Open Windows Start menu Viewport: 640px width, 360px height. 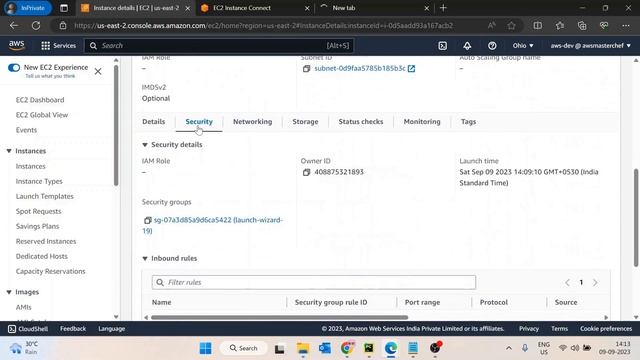click(x=205, y=348)
